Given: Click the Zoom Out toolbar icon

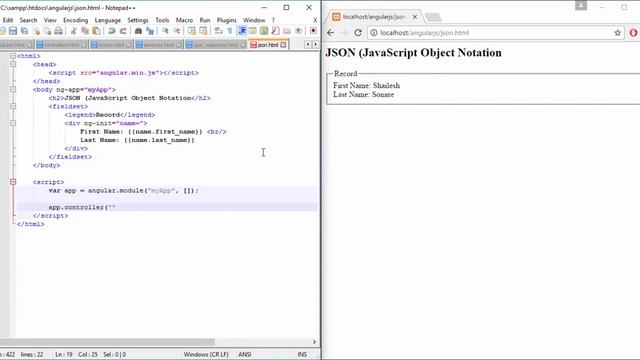Looking at the screenshot, I should pos(177,31).
